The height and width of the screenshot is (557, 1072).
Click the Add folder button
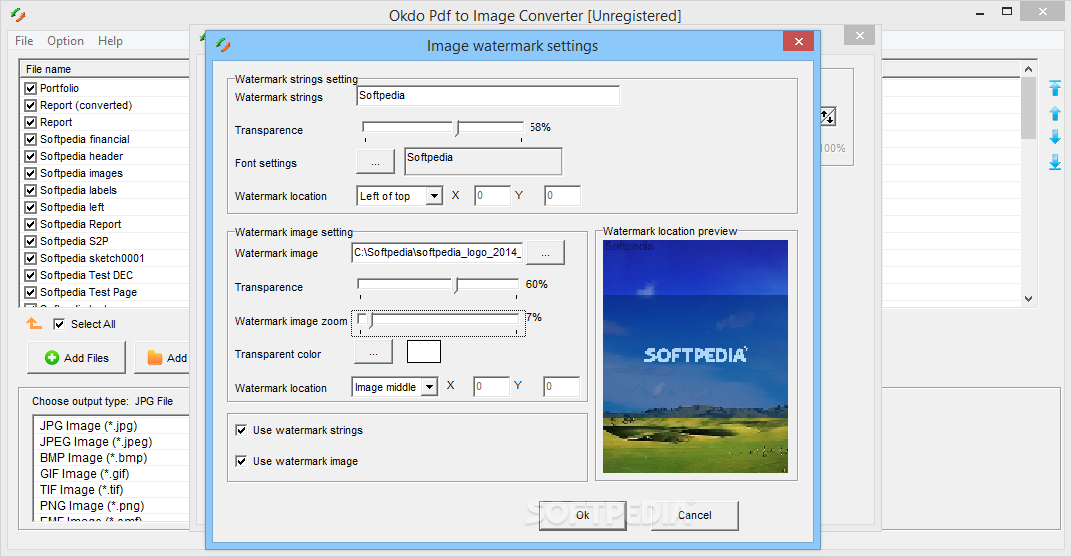point(164,357)
